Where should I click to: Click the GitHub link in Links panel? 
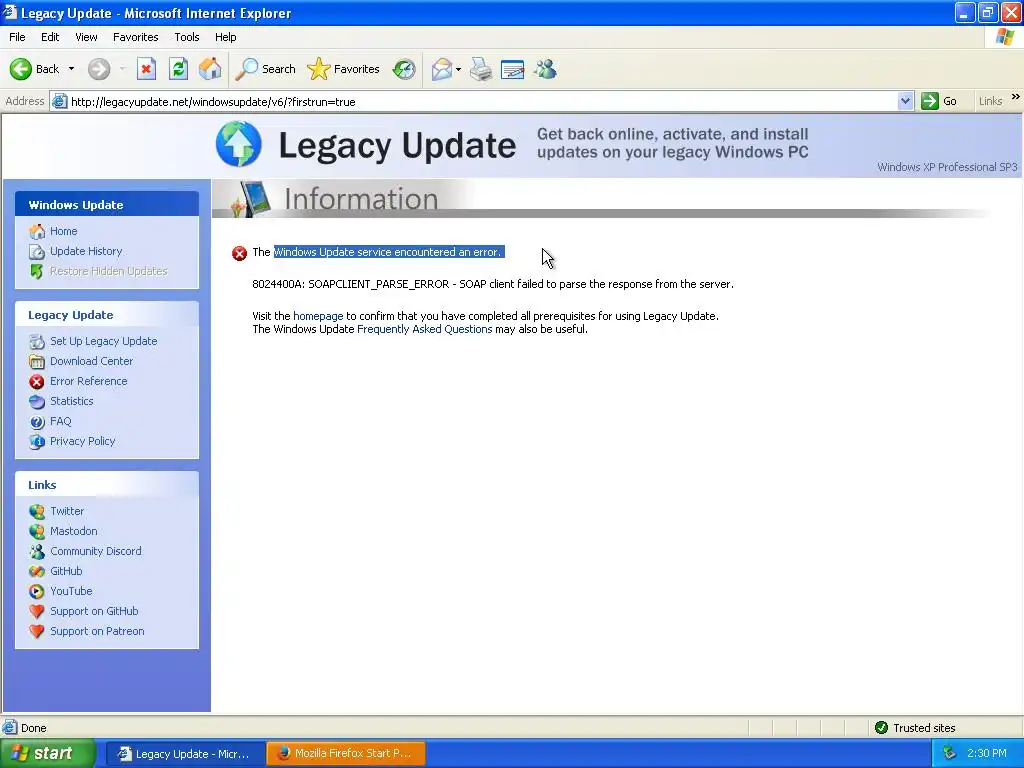(x=66, y=571)
